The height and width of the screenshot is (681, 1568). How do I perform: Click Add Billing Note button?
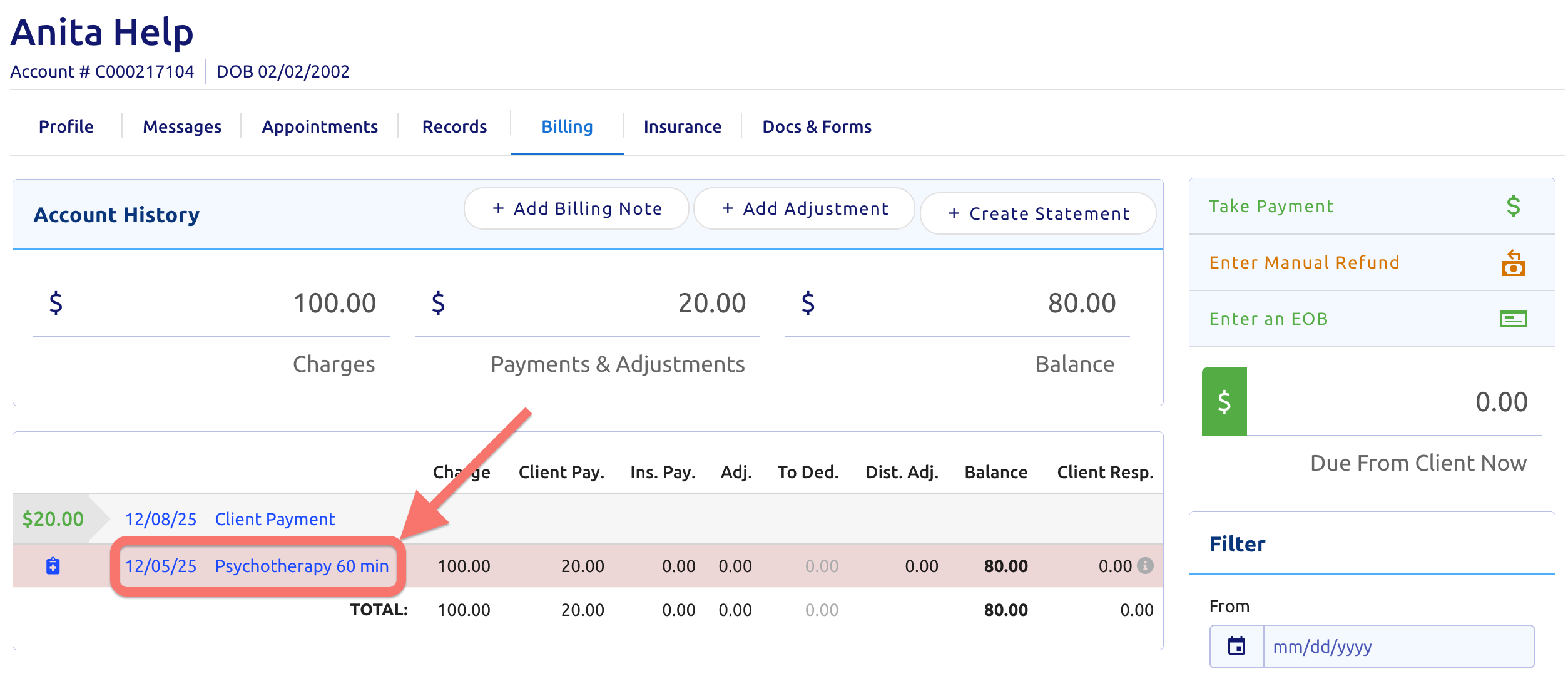tap(576, 209)
